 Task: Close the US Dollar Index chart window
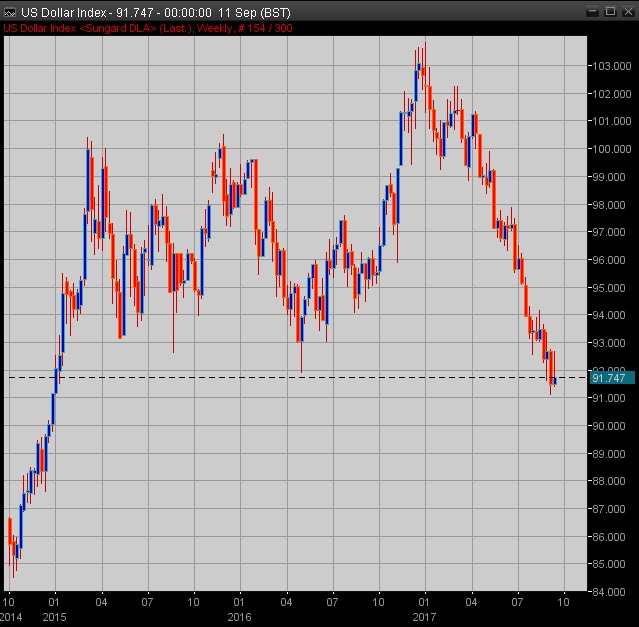(626, 9)
